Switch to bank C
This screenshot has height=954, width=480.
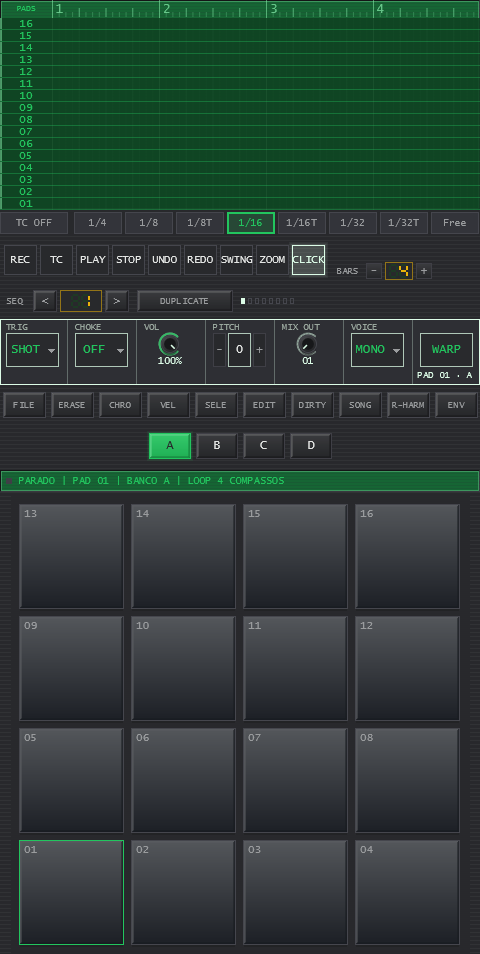point(263,445)
